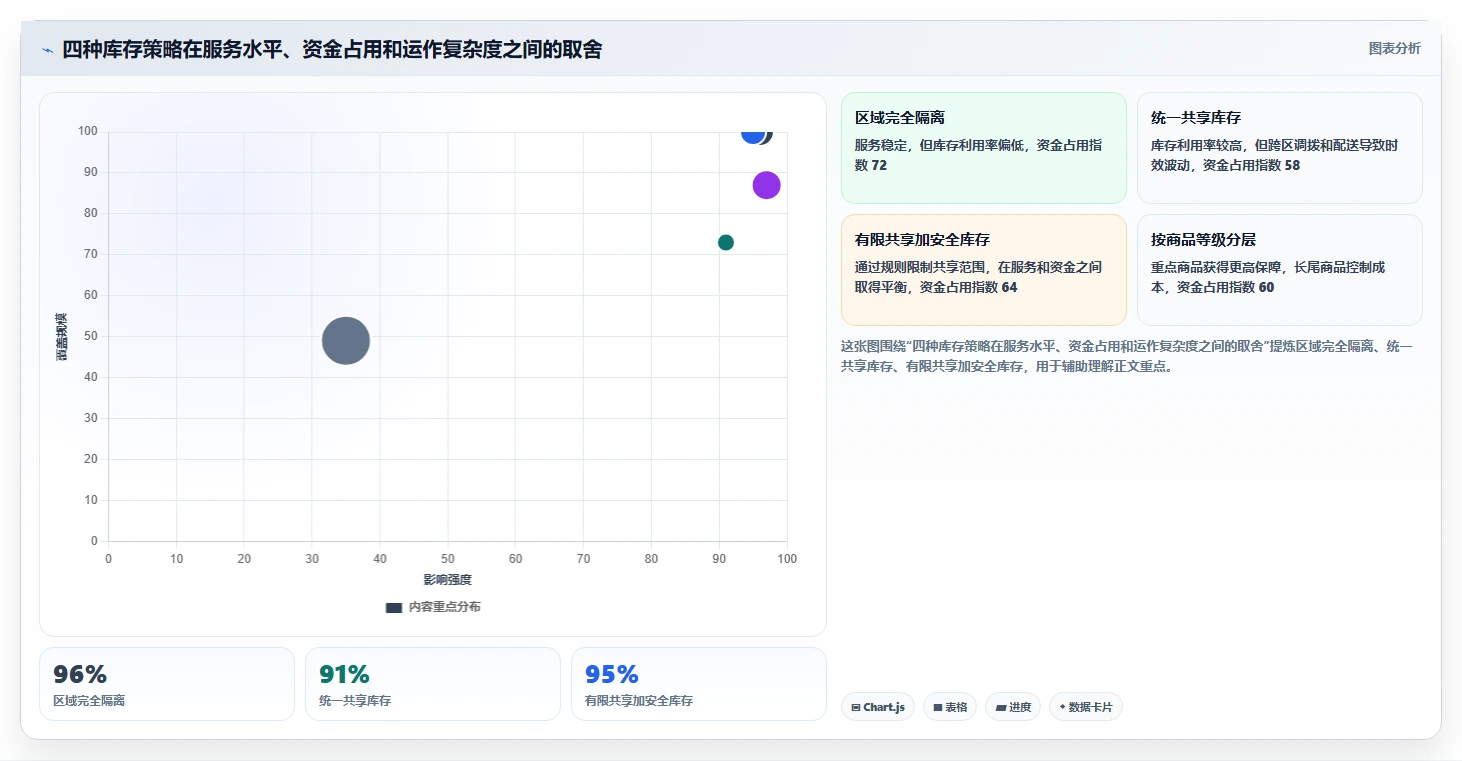Click the y-axis tick label 100

coord(87,131)
